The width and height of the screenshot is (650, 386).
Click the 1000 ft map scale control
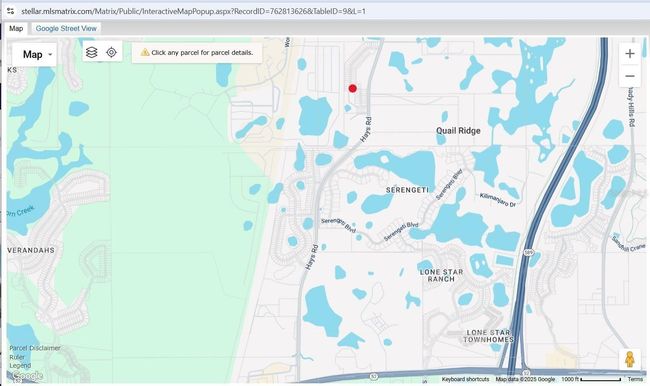[591, 379]
